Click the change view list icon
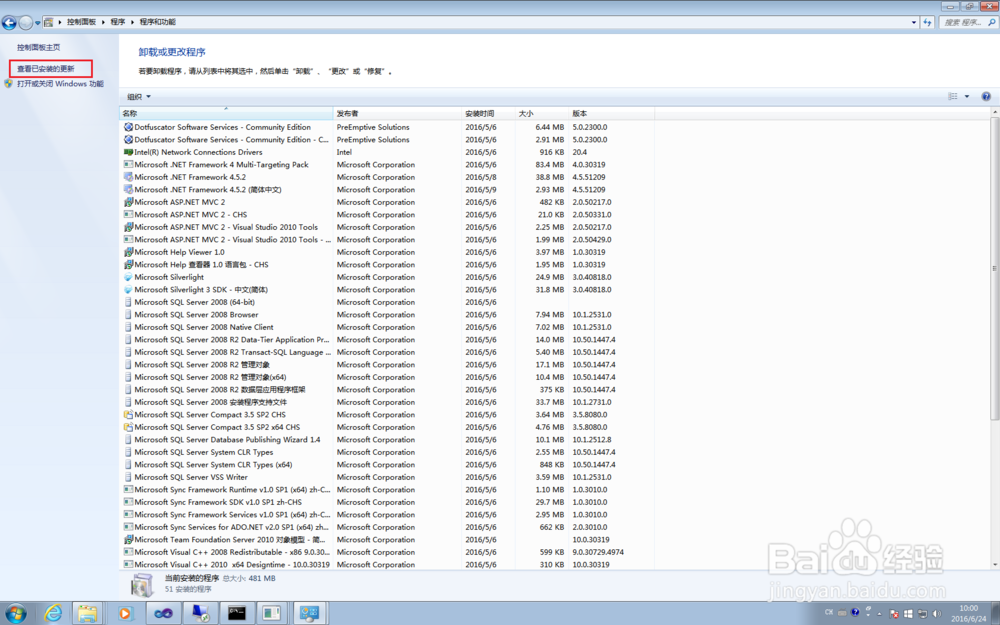 click(x=953, y=96)
